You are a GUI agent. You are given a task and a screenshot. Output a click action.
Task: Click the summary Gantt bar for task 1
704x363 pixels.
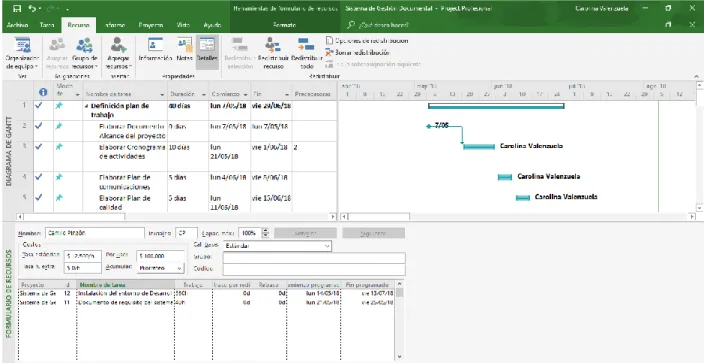point(496,106)
